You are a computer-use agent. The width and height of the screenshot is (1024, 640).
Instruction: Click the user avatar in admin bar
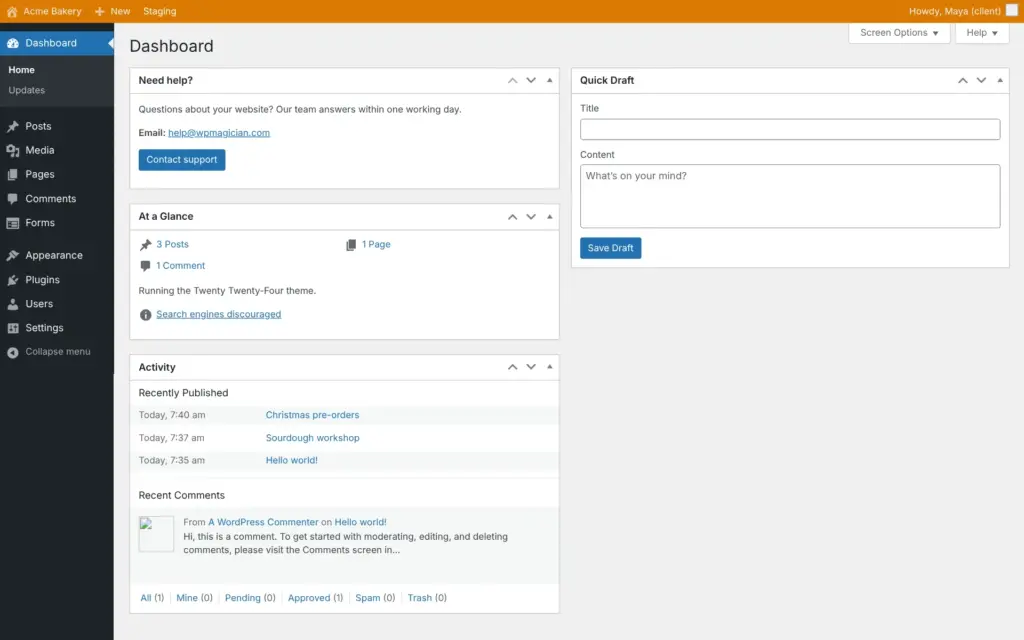coord(1012,10)
